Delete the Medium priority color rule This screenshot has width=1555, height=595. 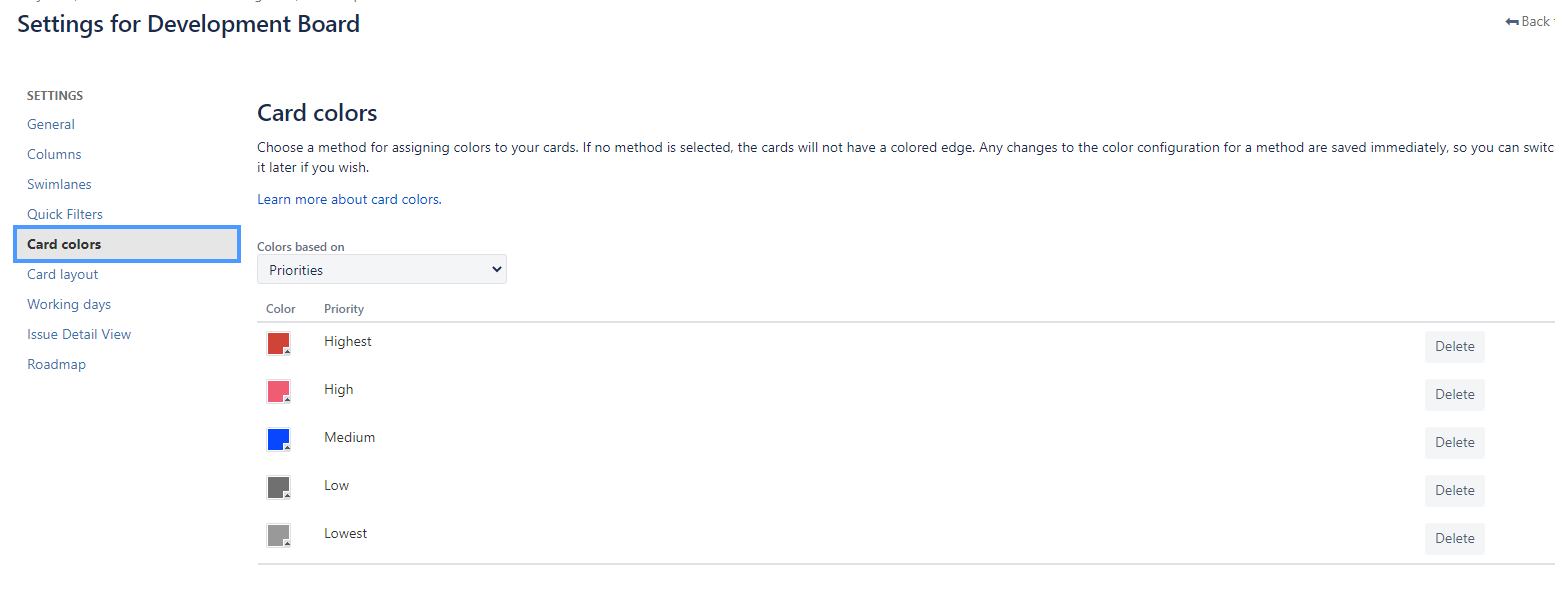coord(1454,442)
